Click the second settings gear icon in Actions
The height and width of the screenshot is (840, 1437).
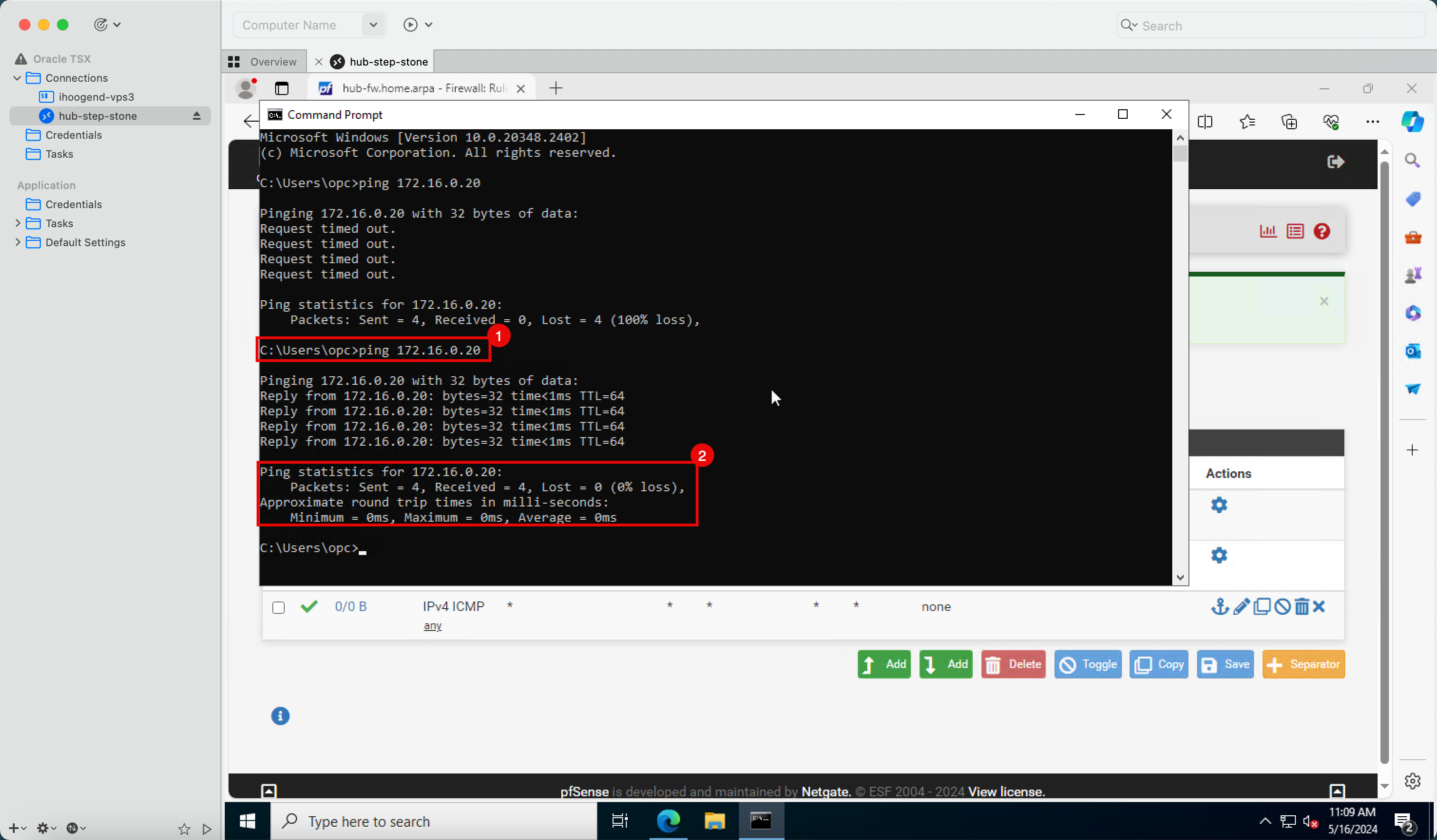pos(1219,555)
